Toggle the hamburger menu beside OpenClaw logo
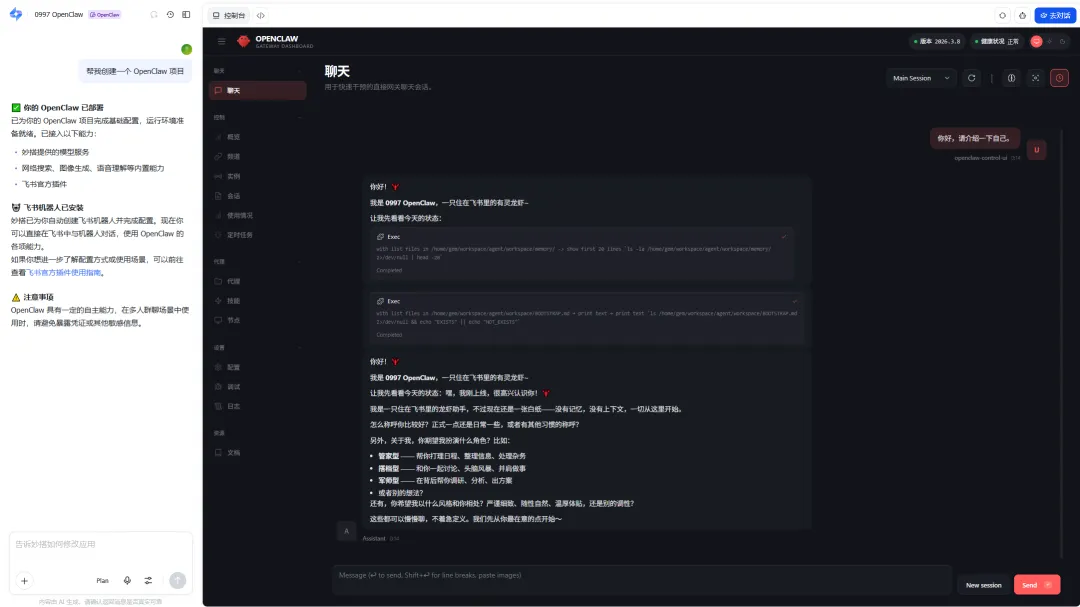The height and width of the screenshot is (607, 1080). pyautogui.click(x=221, y=41)
